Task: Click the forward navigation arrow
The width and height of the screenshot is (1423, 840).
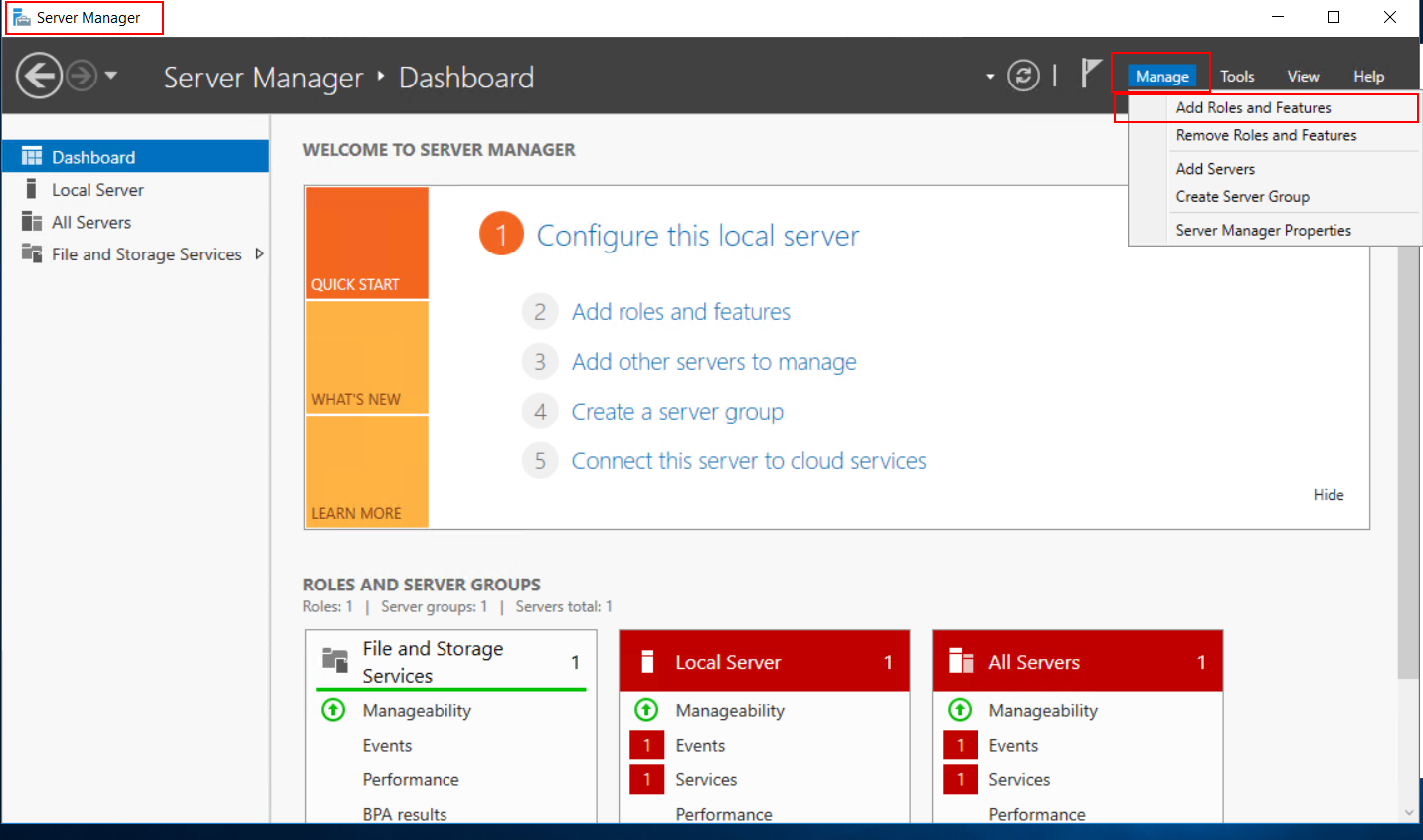Action: tap(82, 76)
